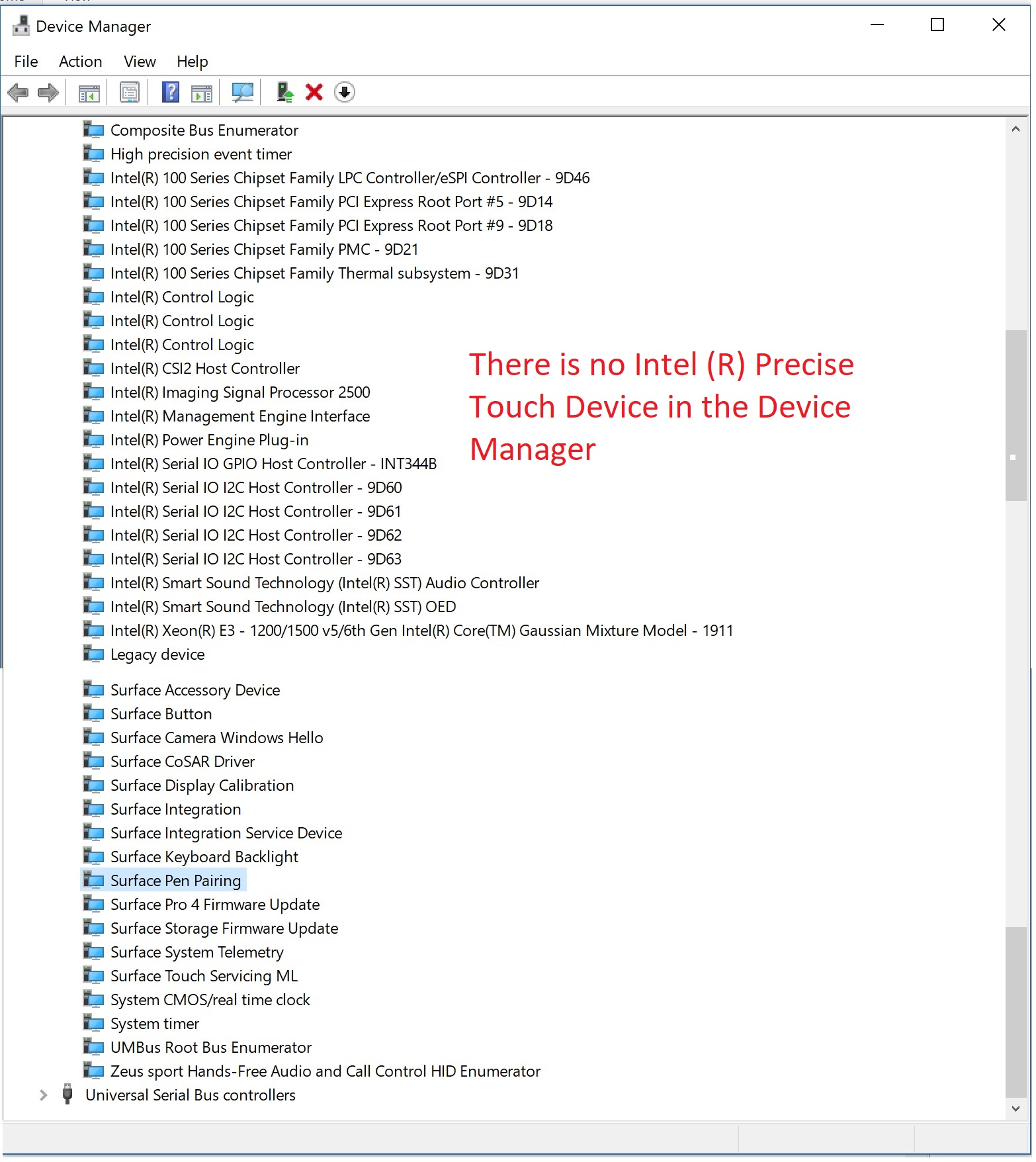Click the Show/Hide Action Pane icon
This screenshot has width=1036, height=1162.
pyautogui.click(x=202, y=93)
